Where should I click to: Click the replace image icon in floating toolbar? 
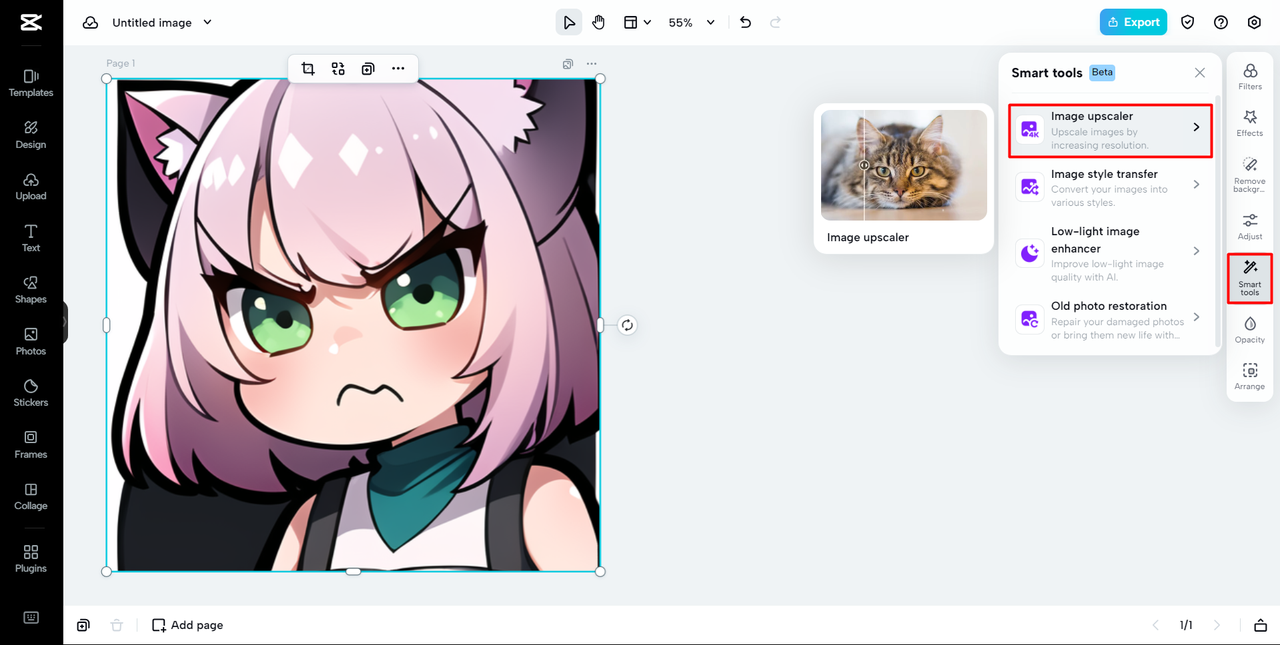pyautogui.click(x=338, y=68)
